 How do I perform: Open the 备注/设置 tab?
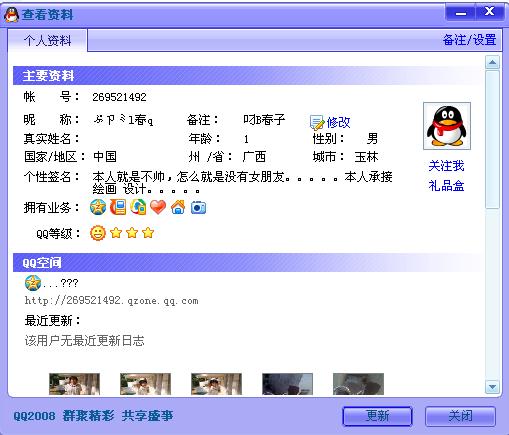tap(469, 40)
